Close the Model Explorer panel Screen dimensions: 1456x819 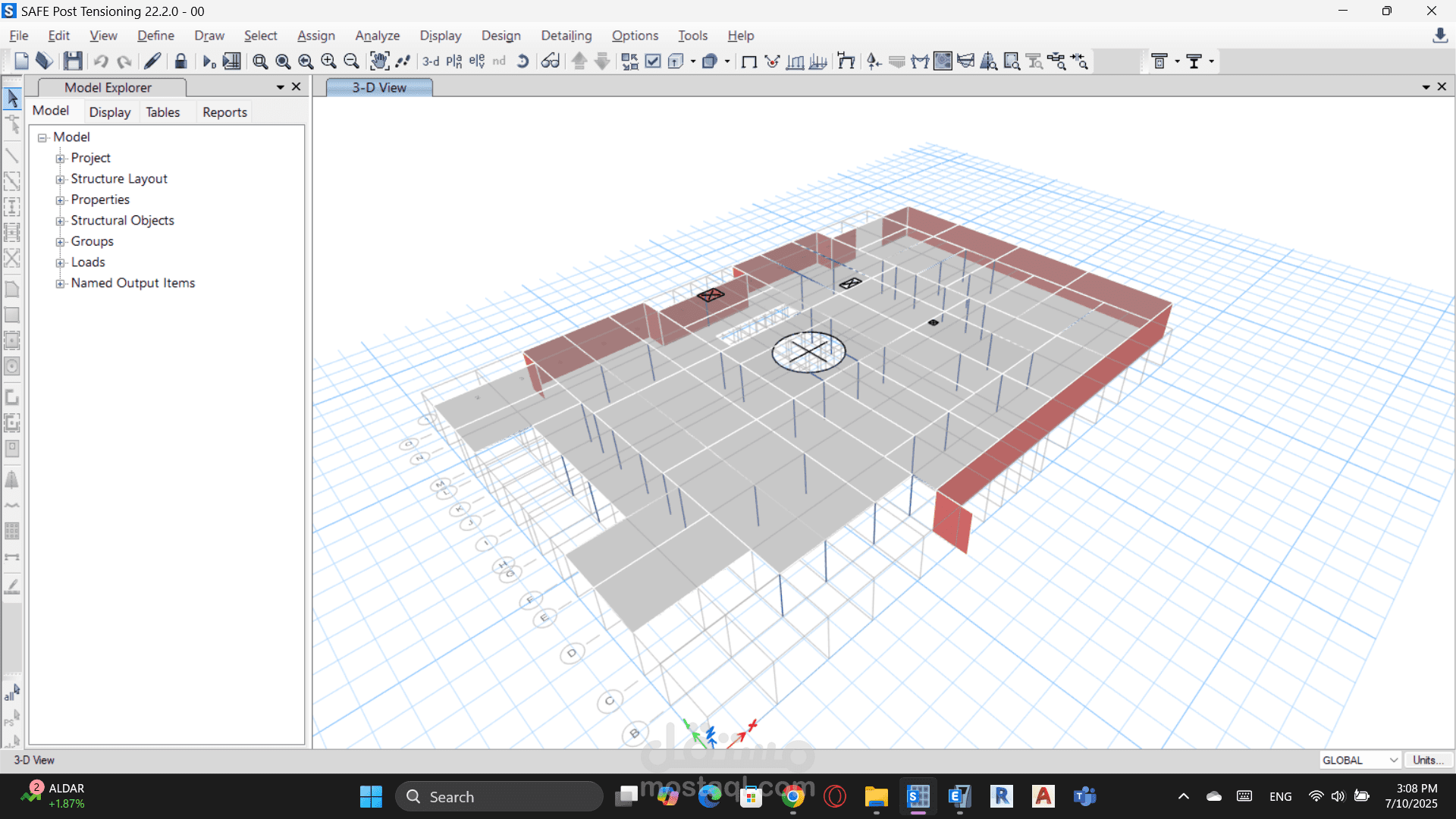click(297, 86)
